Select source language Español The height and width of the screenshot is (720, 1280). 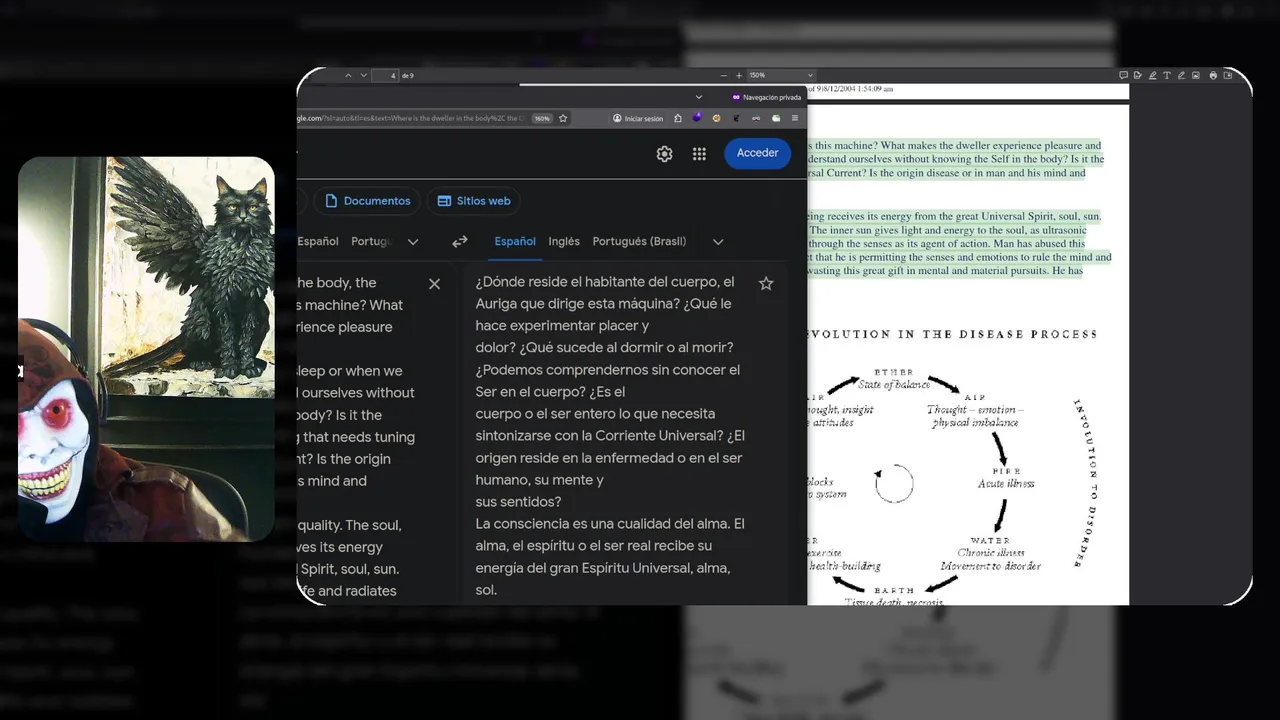pyautogui.click(x=318, y=241)
